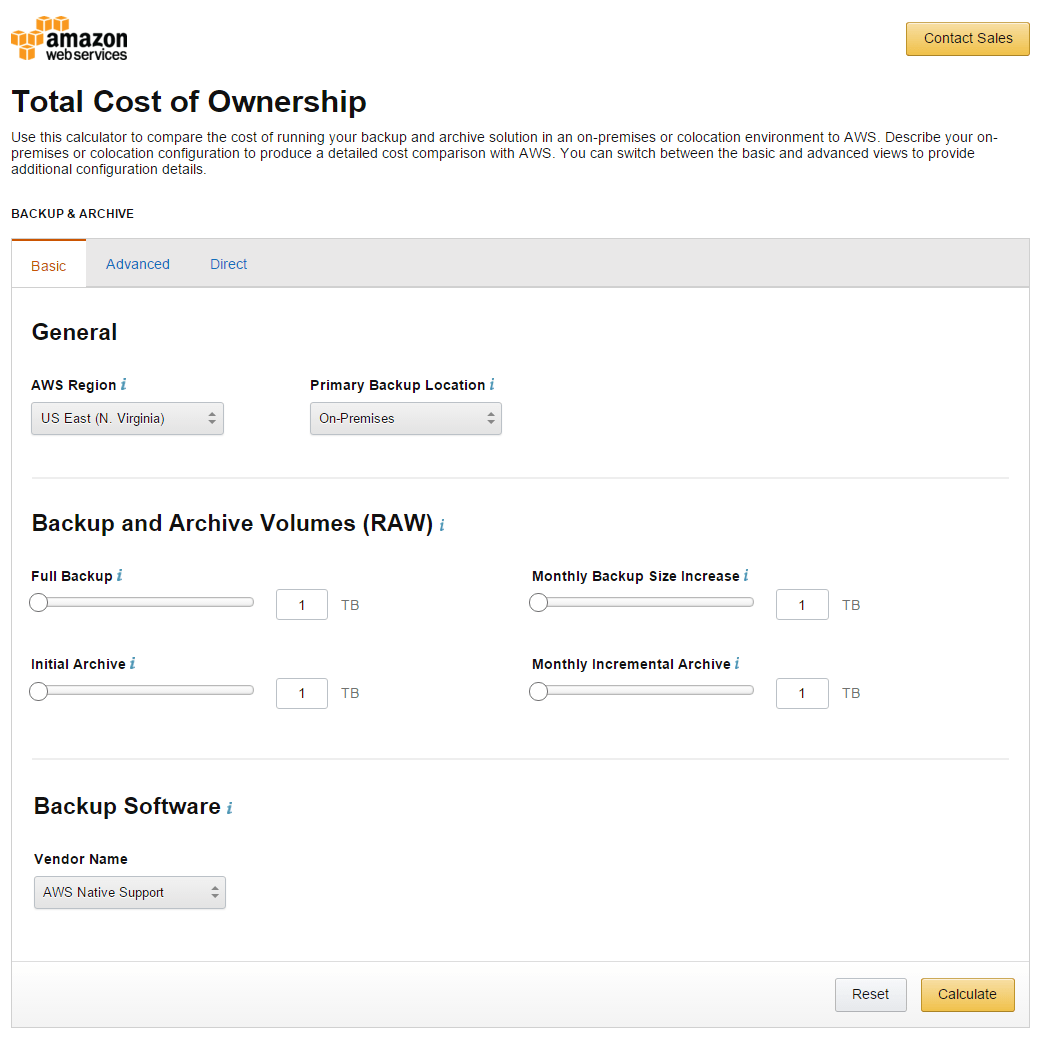This screenshot has width=1055, height=1038.
Task: Open the Initial Archive info icon
Action: coord(133,663)
